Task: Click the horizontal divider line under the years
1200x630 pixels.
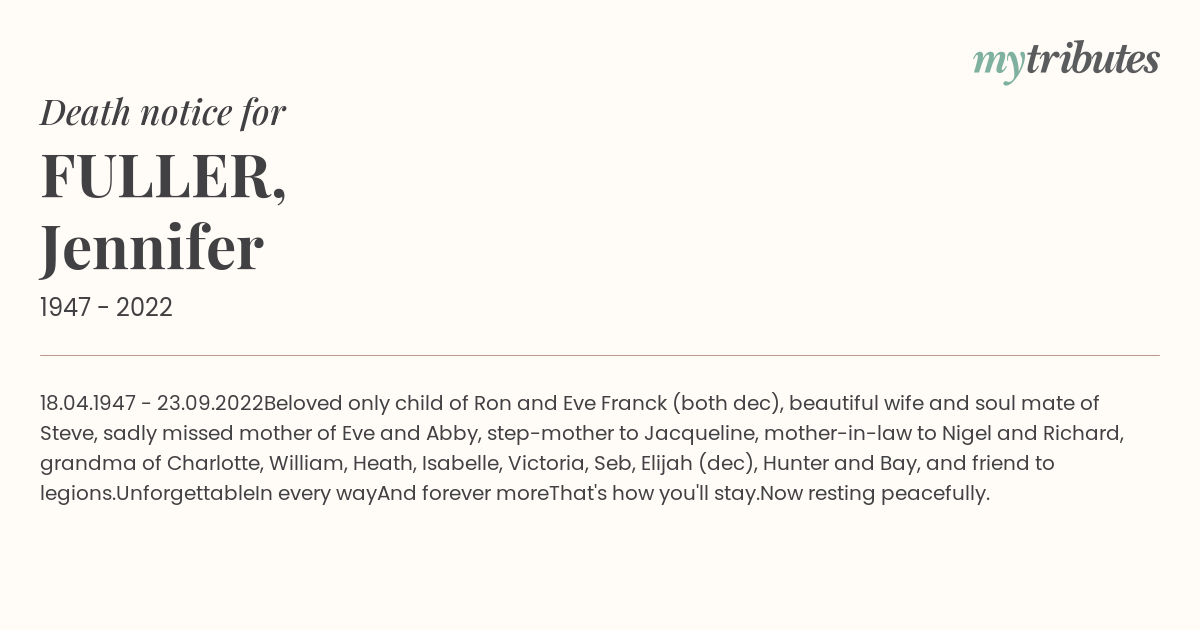Action: click(x=600, y=355)
